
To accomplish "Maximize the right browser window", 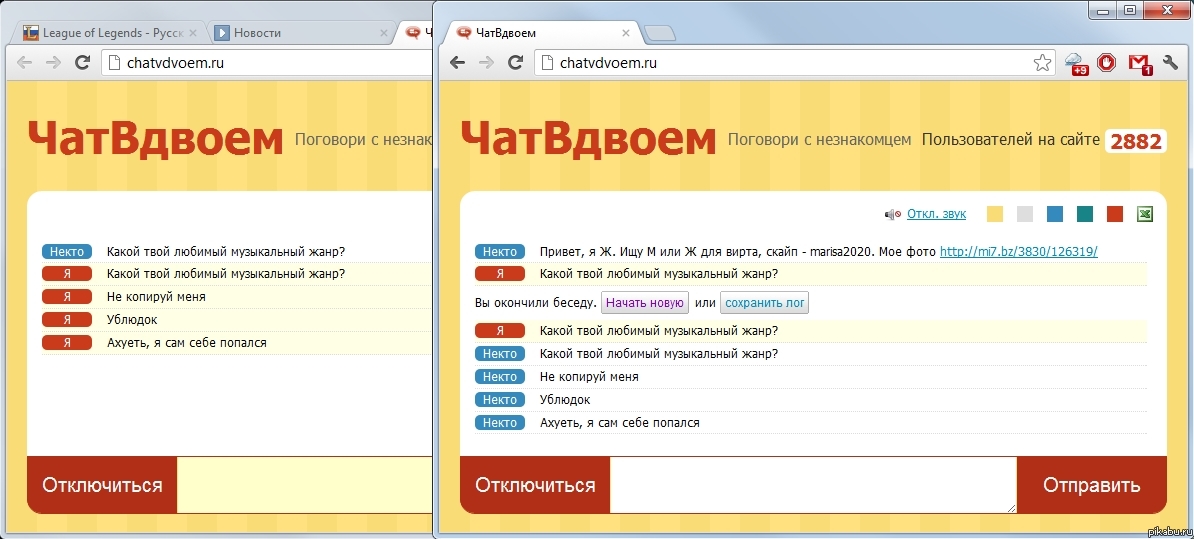I will (1130, 10).
